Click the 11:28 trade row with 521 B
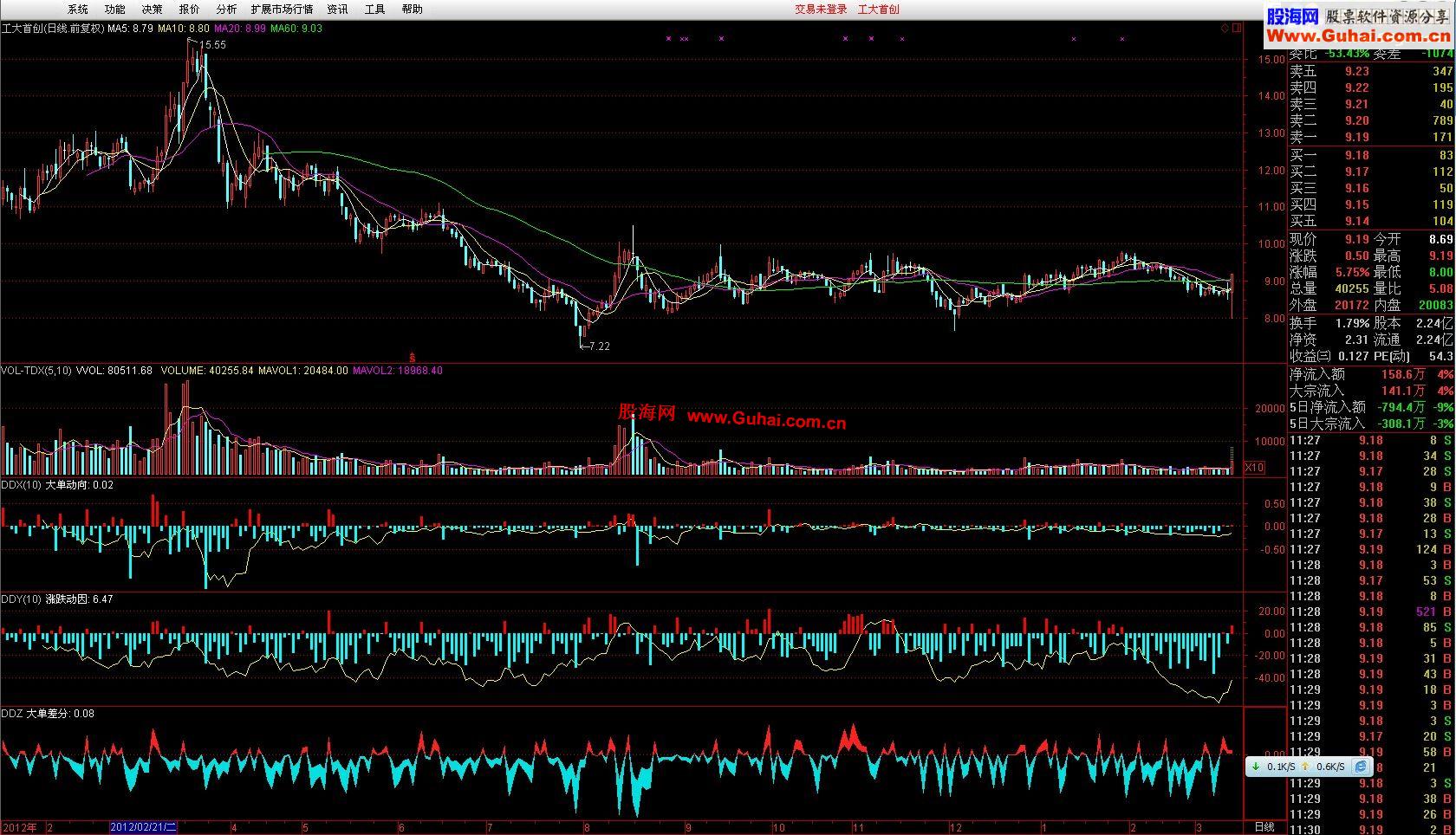Viewport: 1456px width, 835px height. coord(1371,612)
